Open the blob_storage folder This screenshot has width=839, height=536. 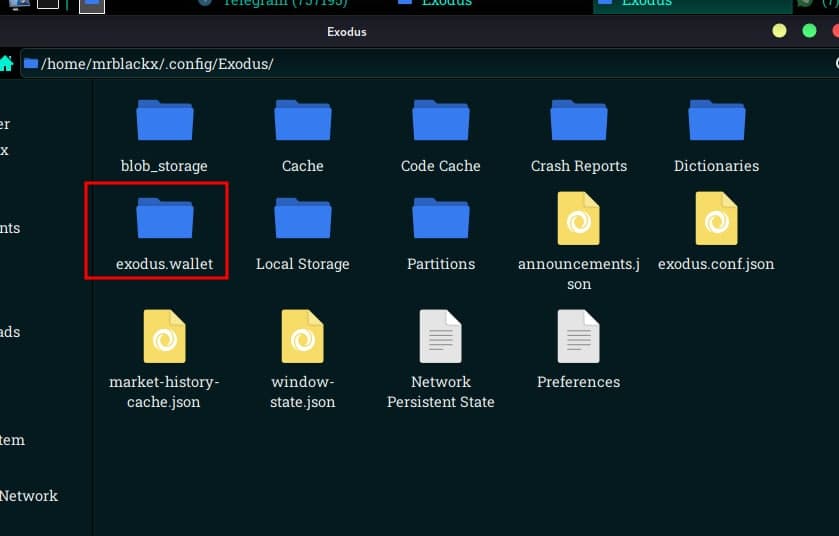[164, 121]
